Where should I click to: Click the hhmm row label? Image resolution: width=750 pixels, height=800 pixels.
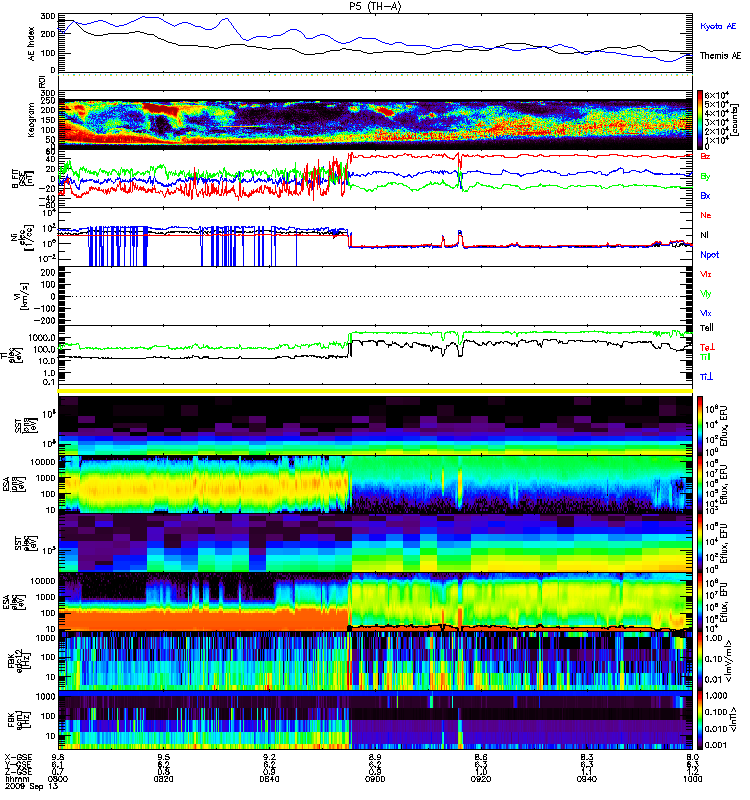pyautogui.click(x=15, y=779)
